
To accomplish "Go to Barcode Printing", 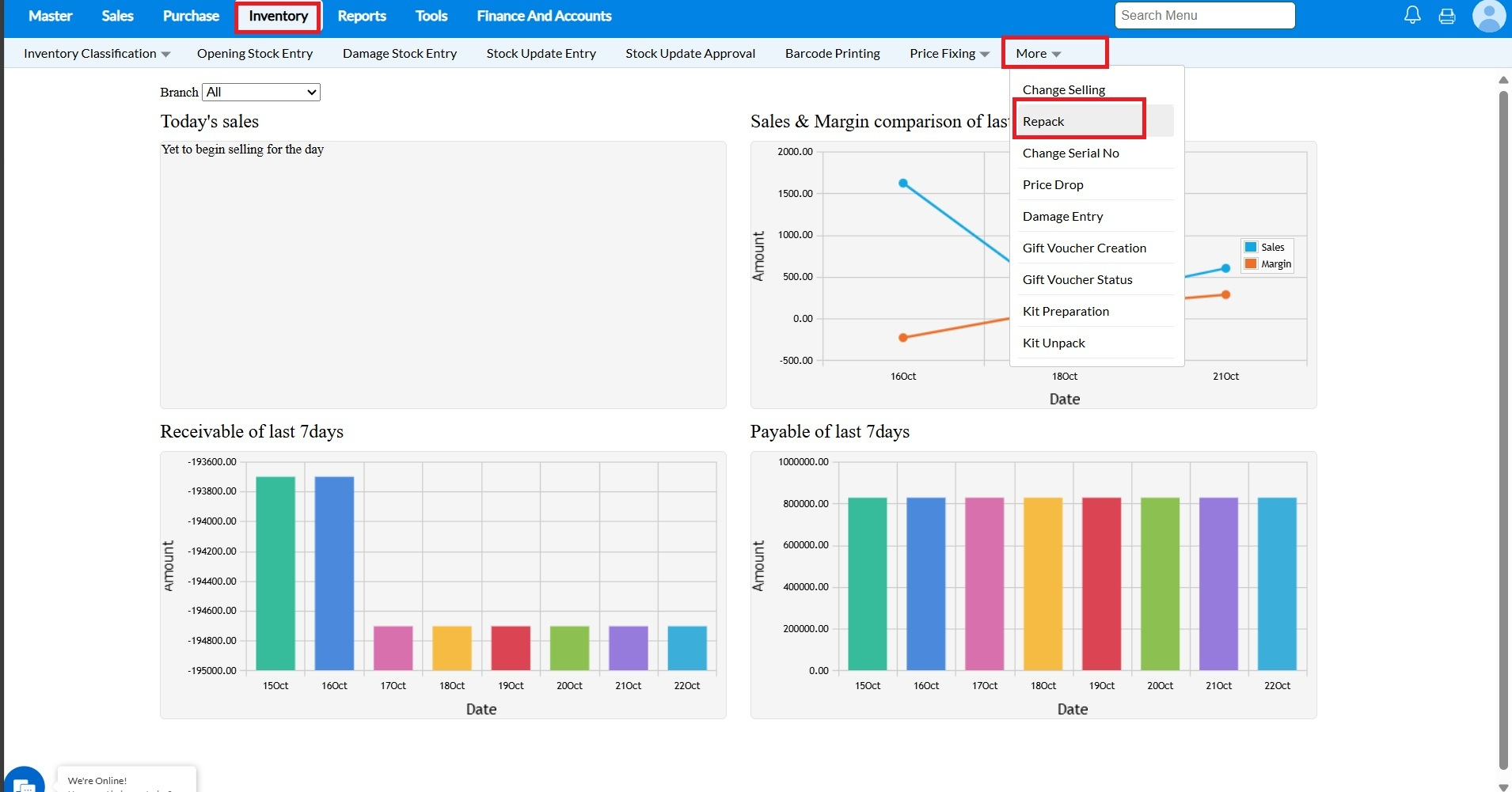I will point(832,54).
